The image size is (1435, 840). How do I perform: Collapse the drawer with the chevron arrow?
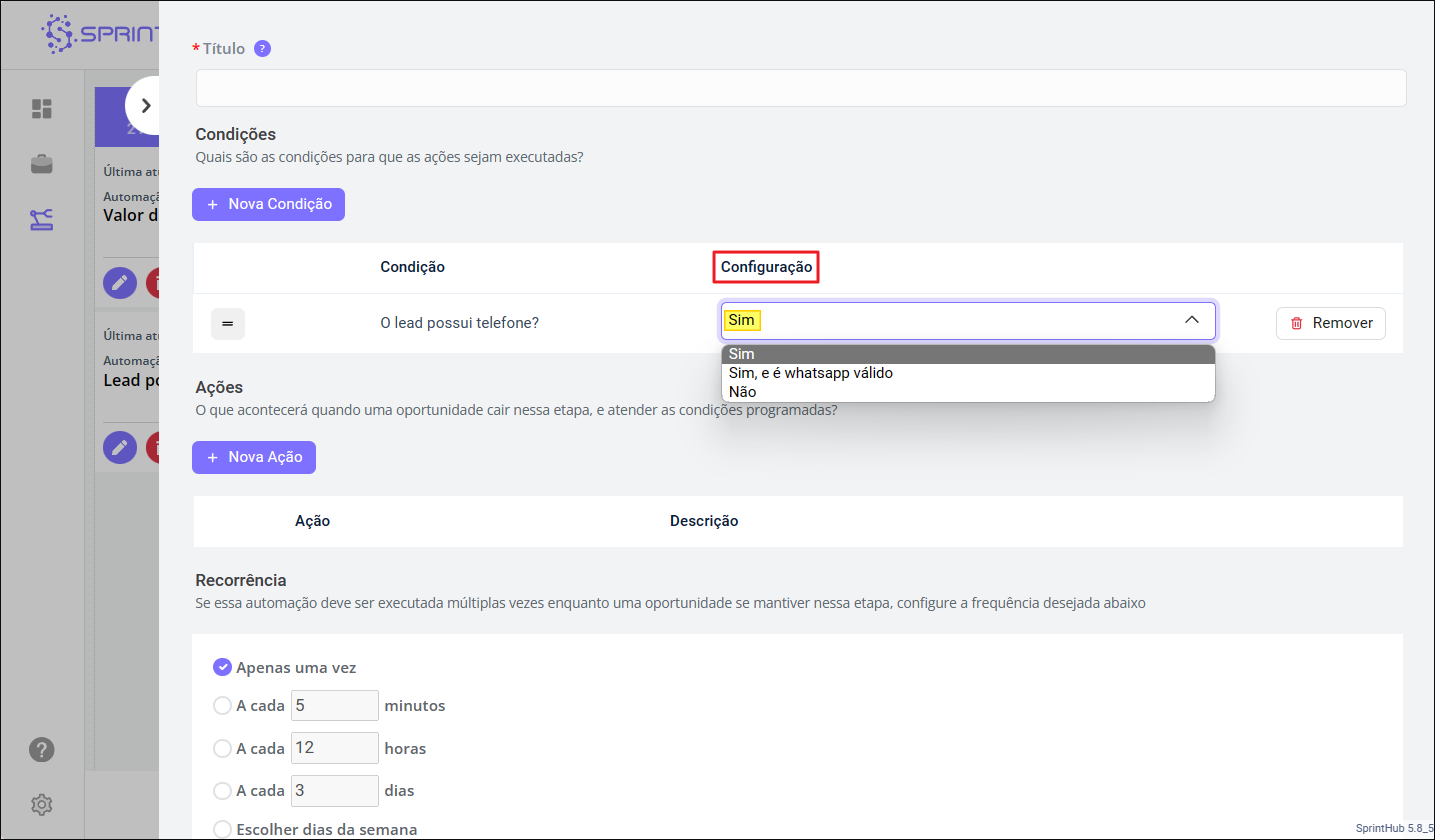[145, 105]
